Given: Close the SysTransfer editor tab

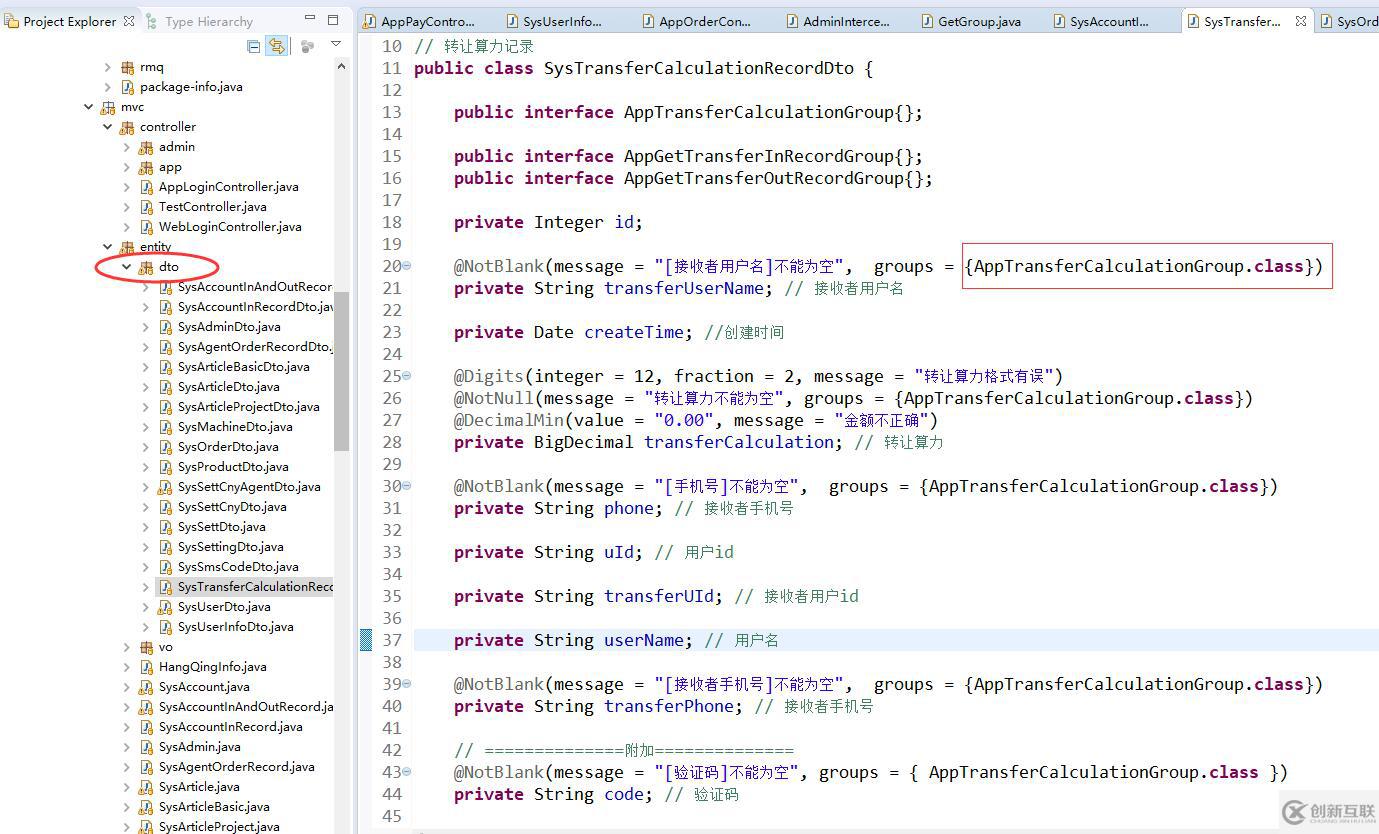Looking at the screenshot, I should (1301, 21).
